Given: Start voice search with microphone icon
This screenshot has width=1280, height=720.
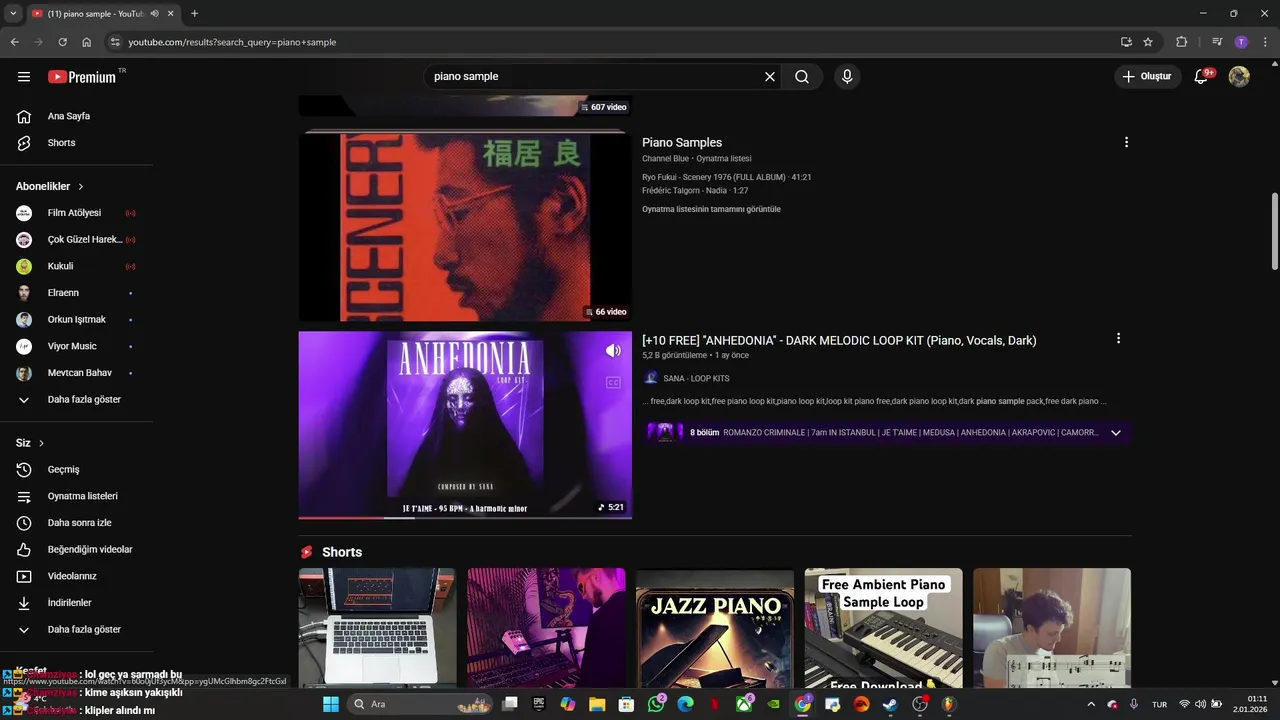Looking at the screenshot, I should (847, 77).
